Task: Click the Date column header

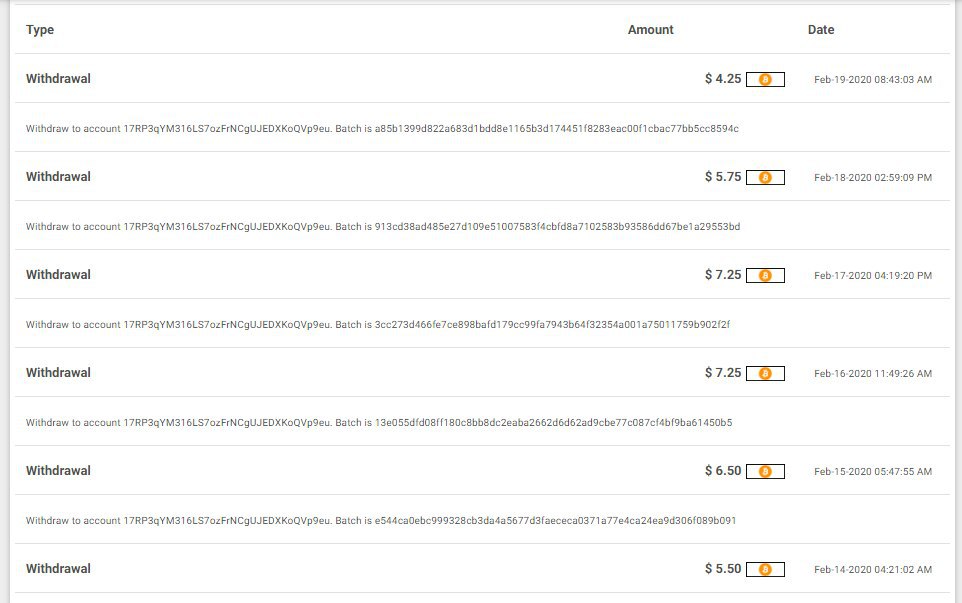Action: point(820,30)
